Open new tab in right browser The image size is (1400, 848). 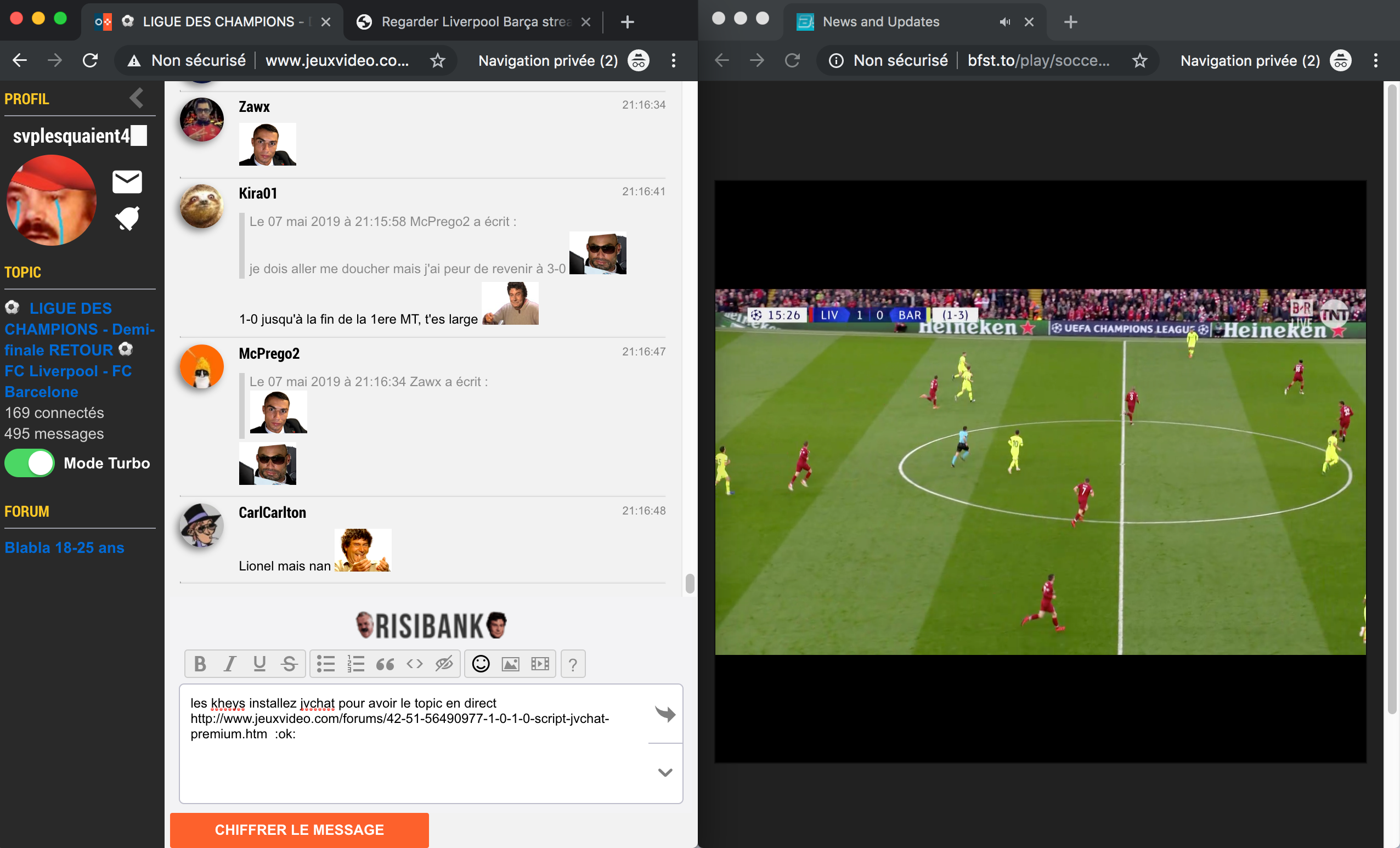point(1070,21)
